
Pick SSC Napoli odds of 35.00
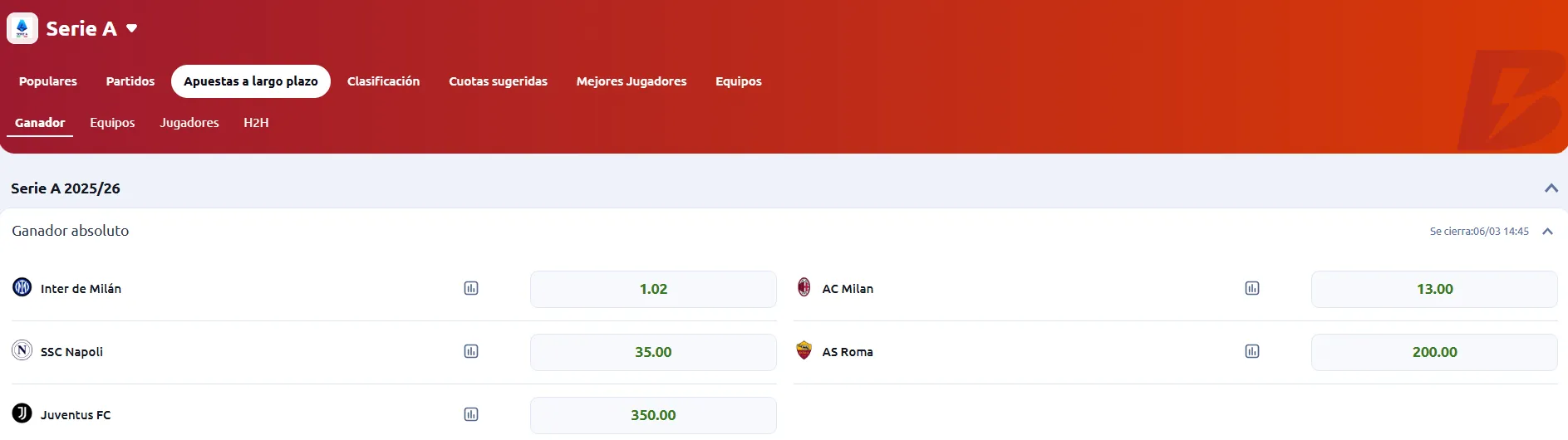[653, 352]
